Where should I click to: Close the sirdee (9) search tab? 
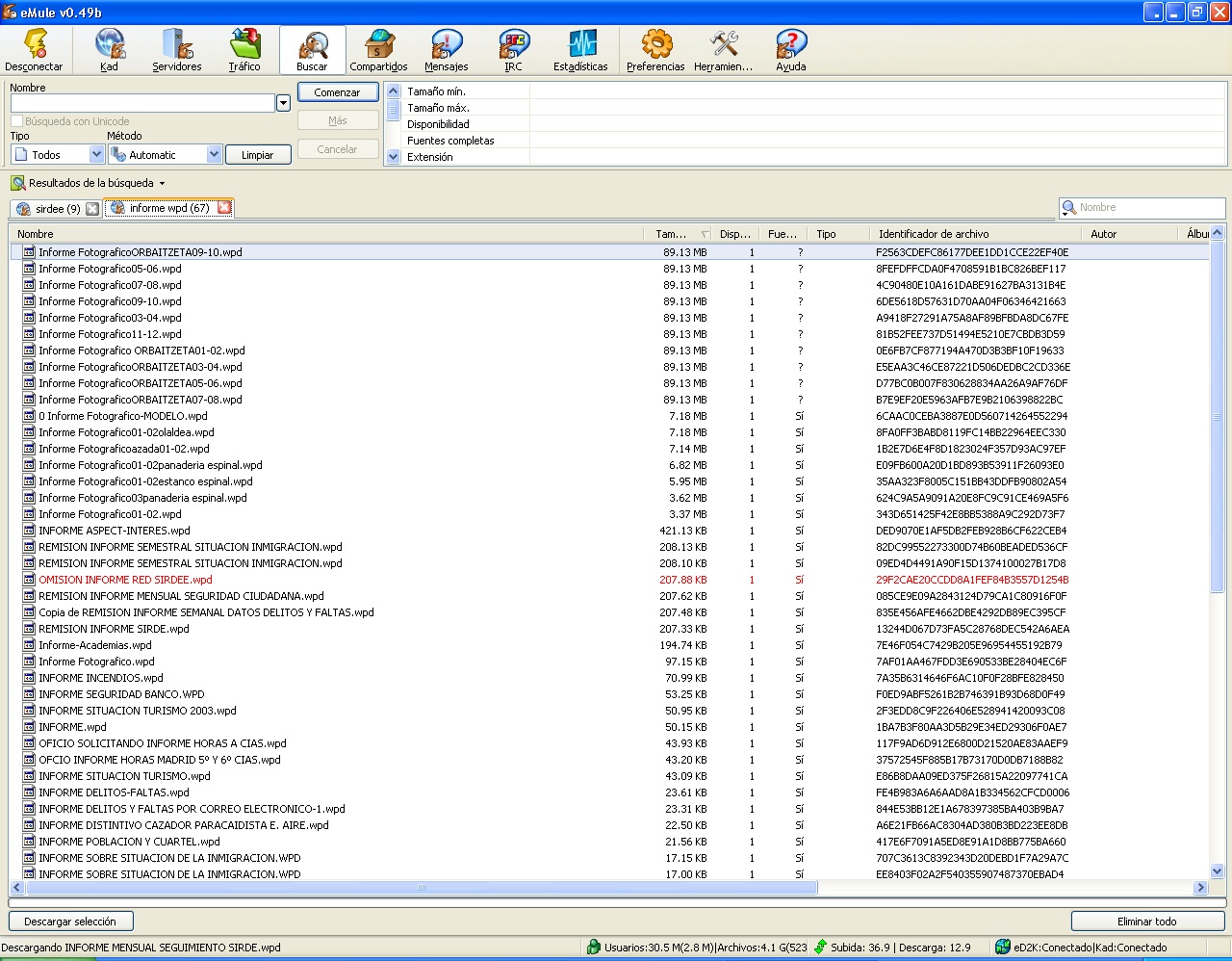92,208
